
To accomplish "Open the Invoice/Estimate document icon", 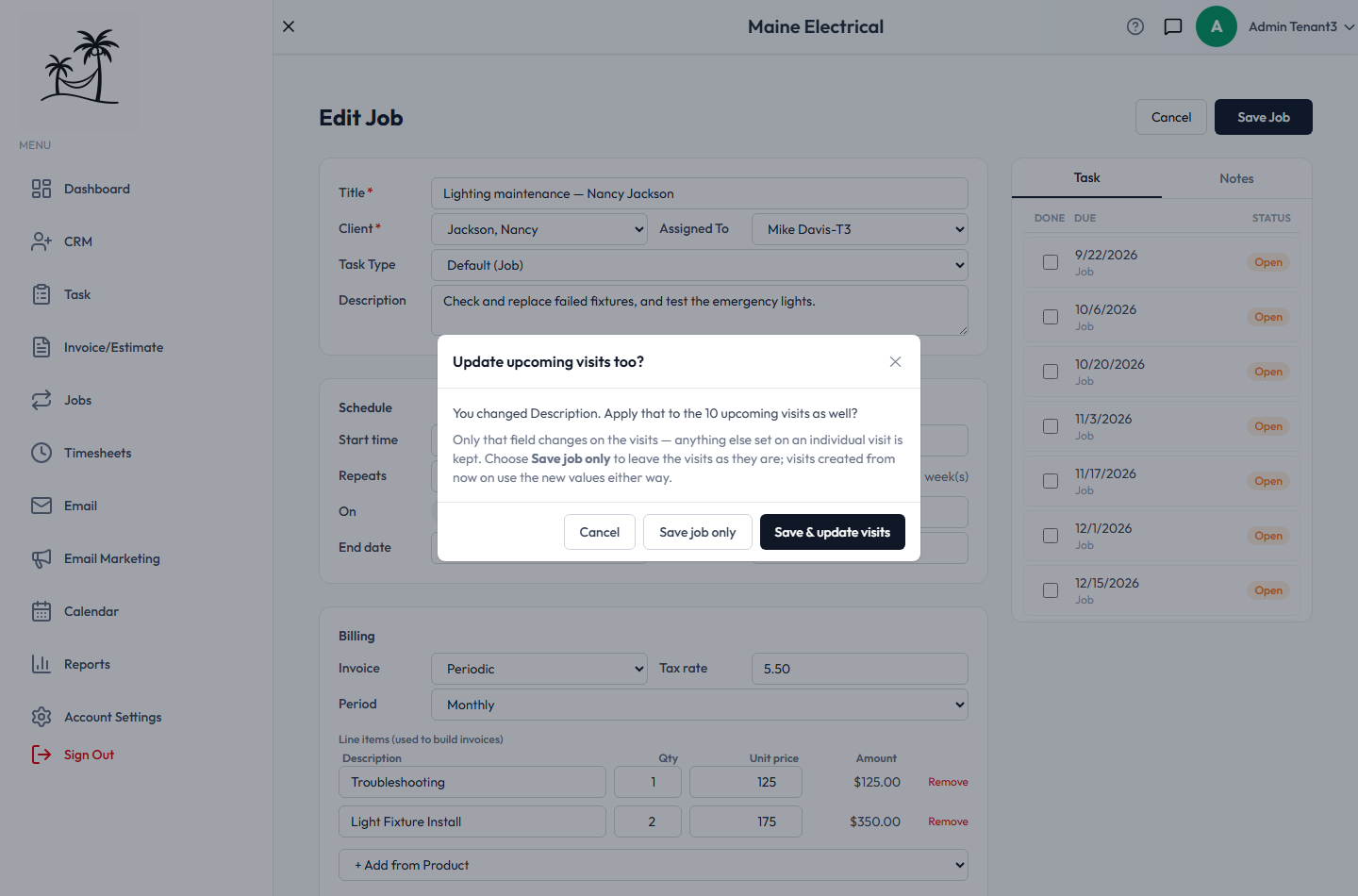I will coord(41,347).
